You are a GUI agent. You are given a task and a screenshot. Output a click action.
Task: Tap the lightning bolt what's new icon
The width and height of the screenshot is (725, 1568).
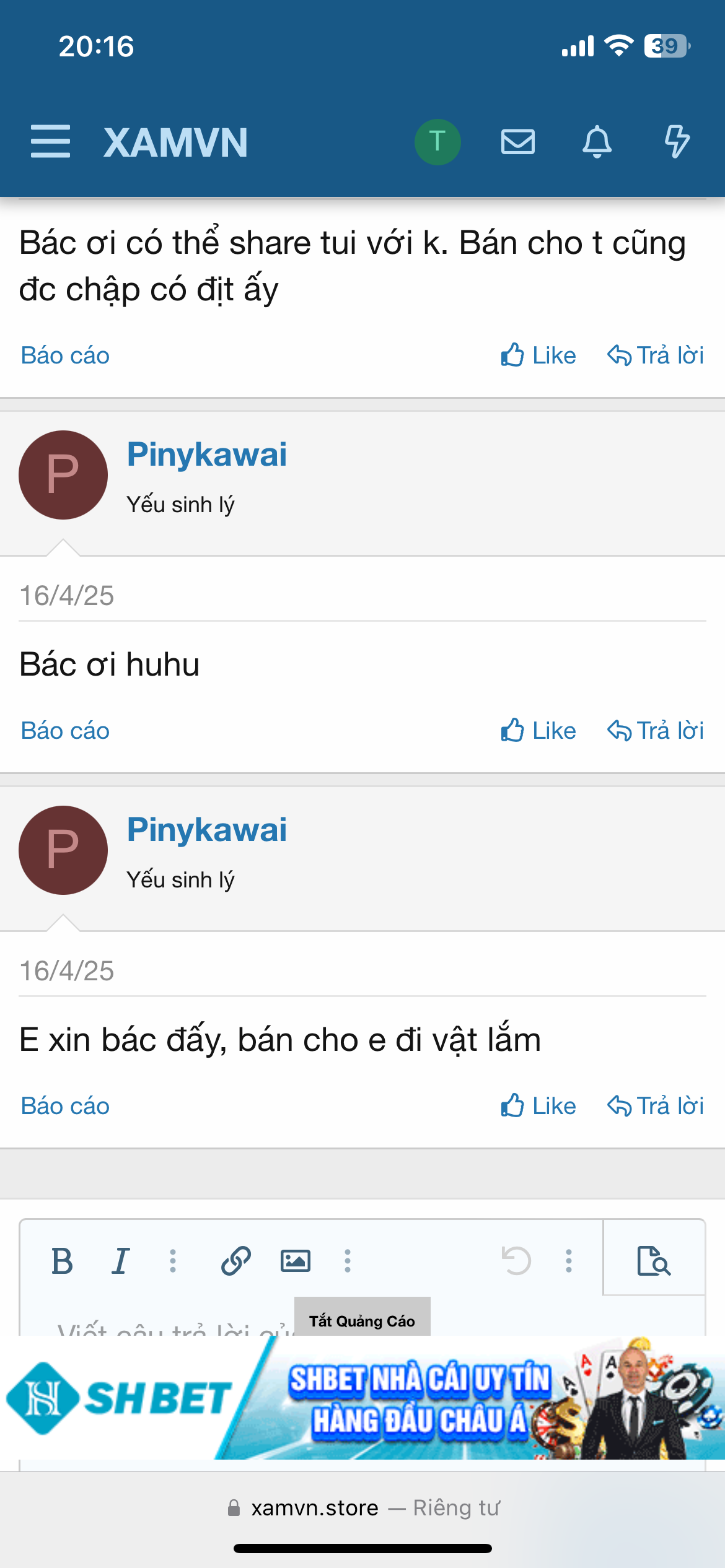pos(677,141)
